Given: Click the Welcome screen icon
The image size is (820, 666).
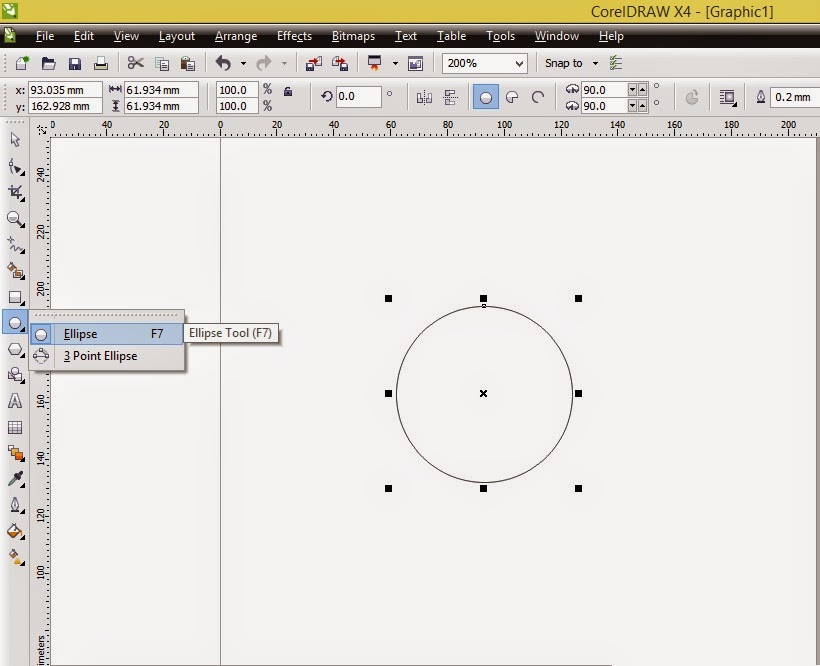Looking at the screenshot, I should coord(415,64).
